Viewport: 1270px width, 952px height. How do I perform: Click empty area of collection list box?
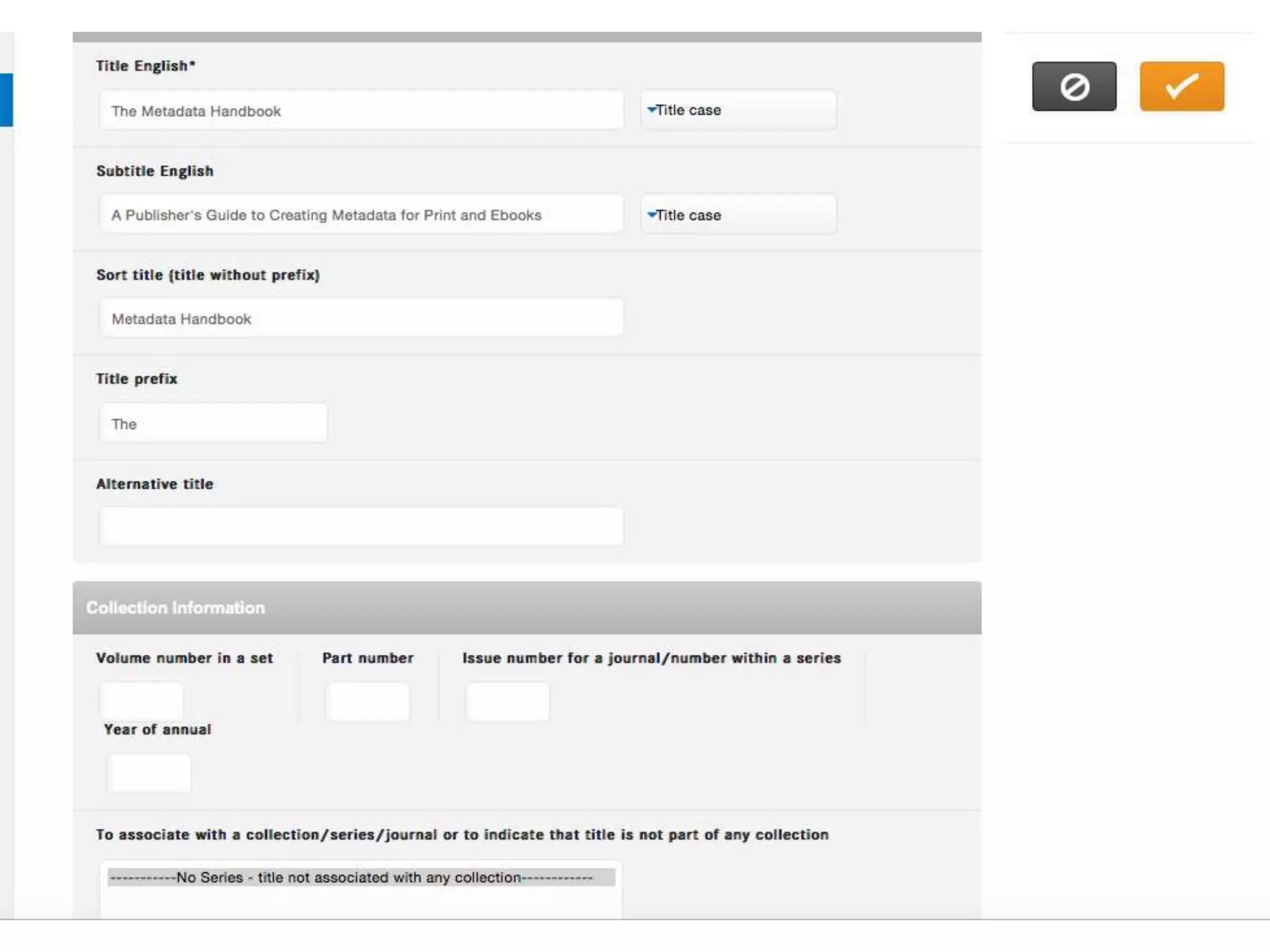(361, 902)
